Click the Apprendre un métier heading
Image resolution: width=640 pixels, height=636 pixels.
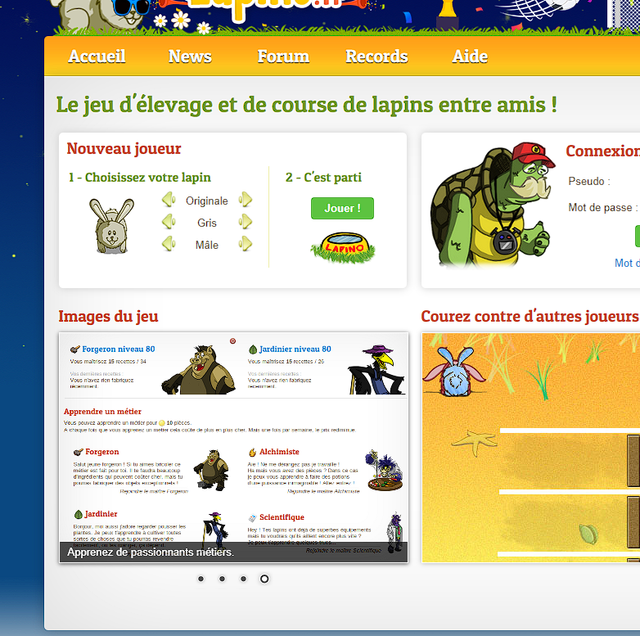tap(102, 411)
